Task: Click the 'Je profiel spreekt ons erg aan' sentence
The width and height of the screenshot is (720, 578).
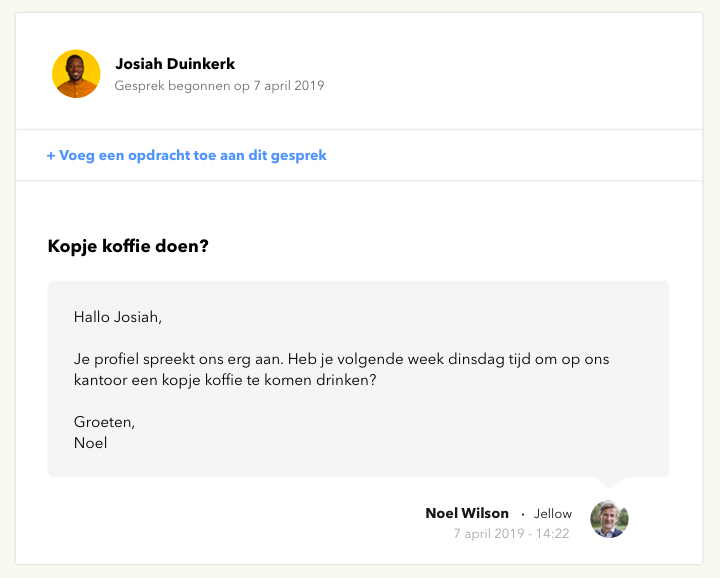Action: 178,359
